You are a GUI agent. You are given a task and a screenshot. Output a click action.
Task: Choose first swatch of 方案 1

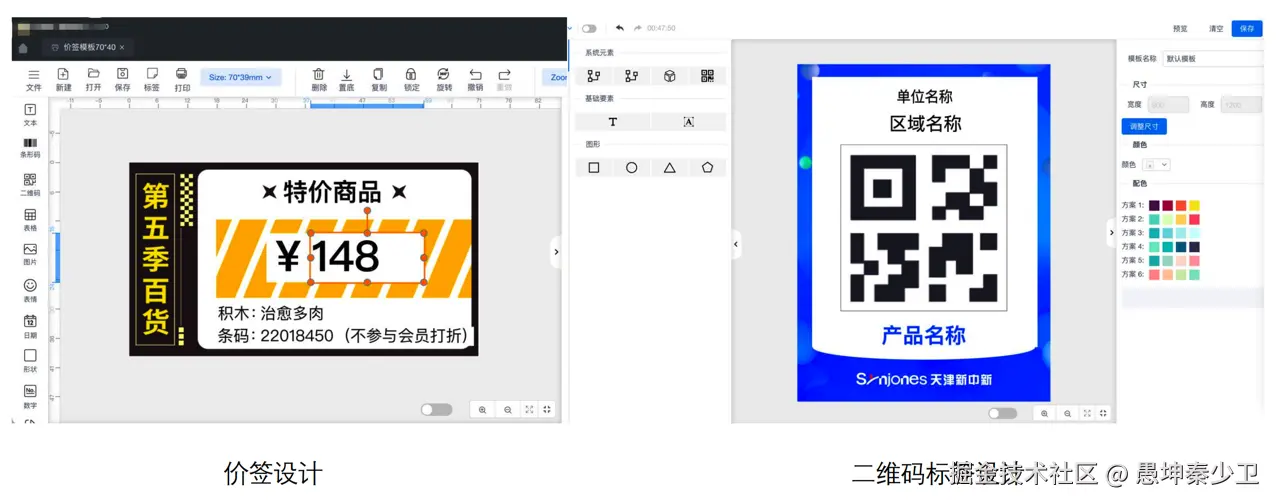click(x=1154, y=205)
